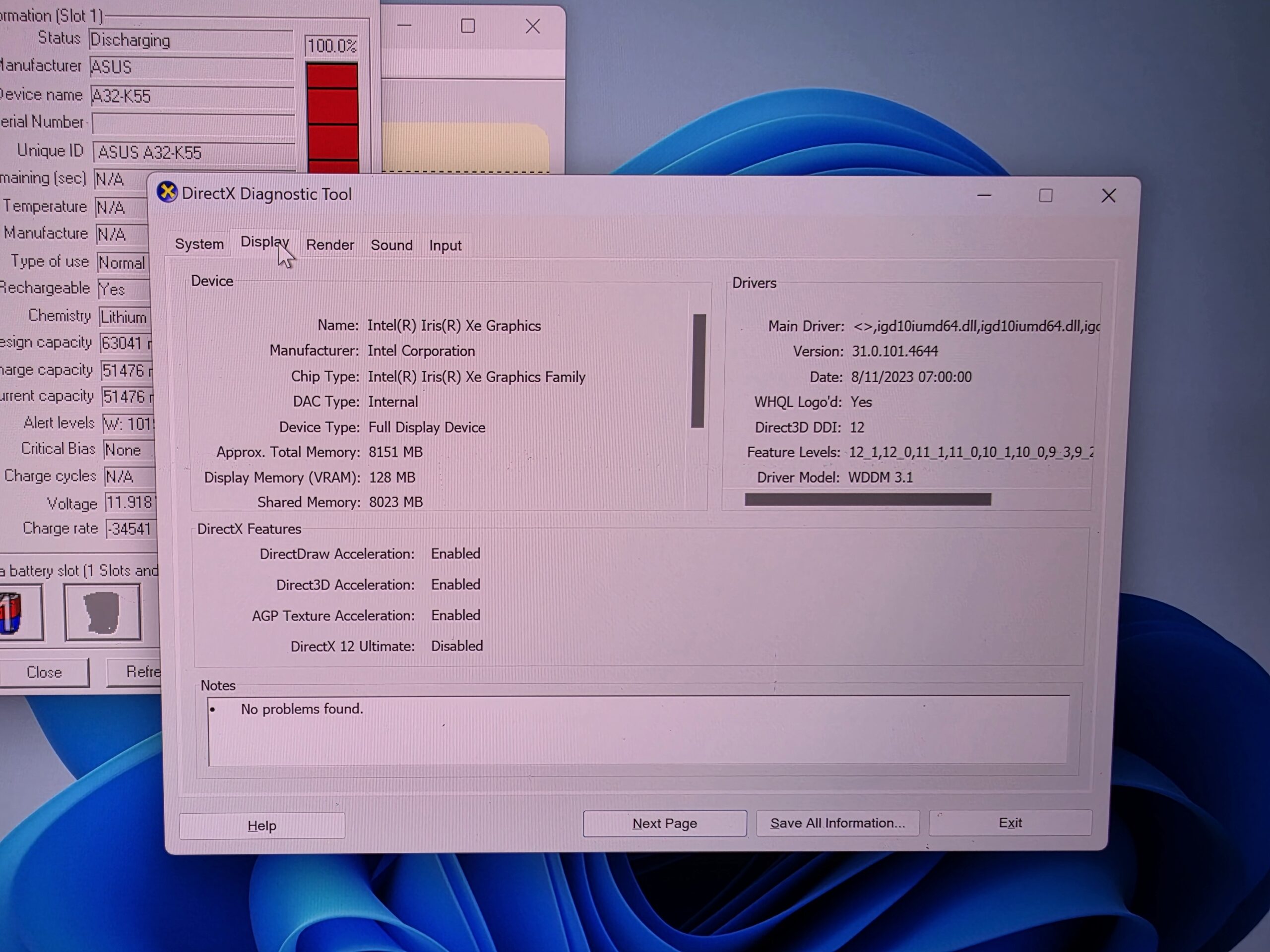Minimize the DirectX Diagnostic Tool window
This screenshot has height=952, width=1270.
coord(984,196)
